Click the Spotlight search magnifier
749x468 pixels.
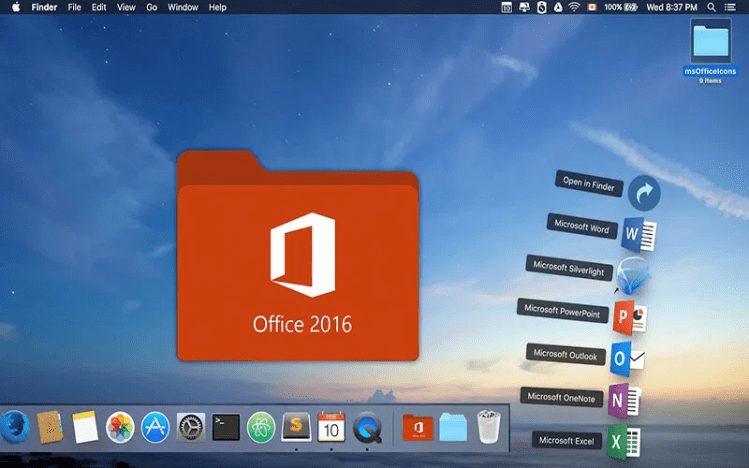[x=714, y=7]
